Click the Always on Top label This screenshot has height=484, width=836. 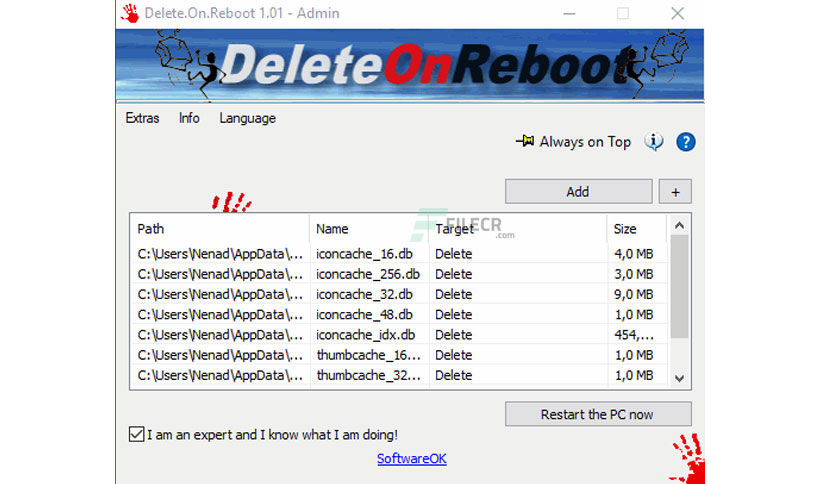pos(585,142)
